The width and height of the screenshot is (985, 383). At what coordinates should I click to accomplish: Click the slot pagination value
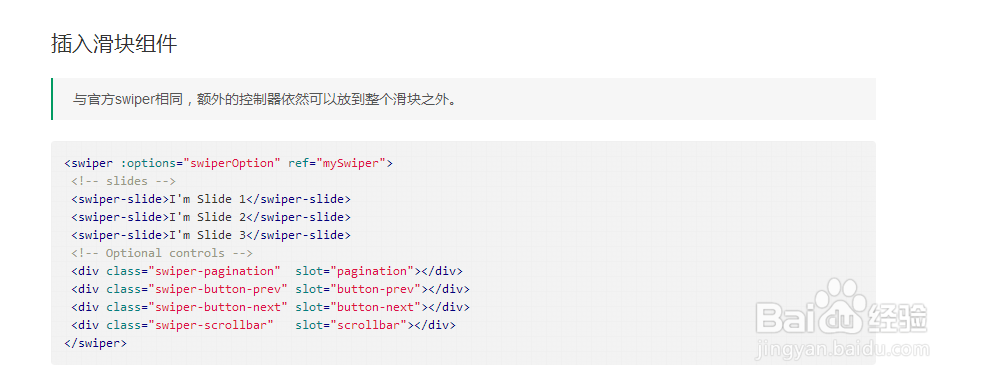click(373, 271)
